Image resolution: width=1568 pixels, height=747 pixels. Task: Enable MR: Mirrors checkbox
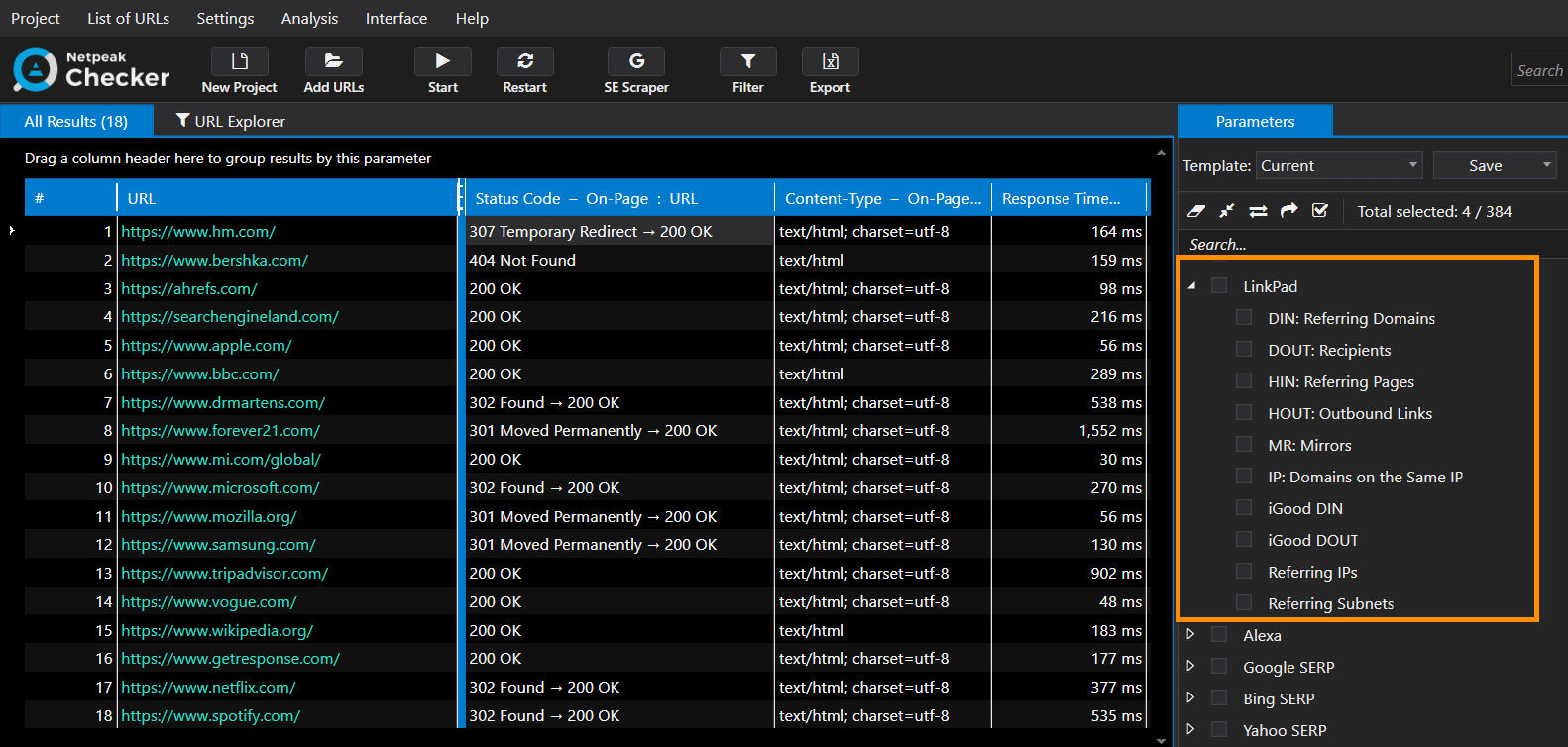pos(1244,444)
